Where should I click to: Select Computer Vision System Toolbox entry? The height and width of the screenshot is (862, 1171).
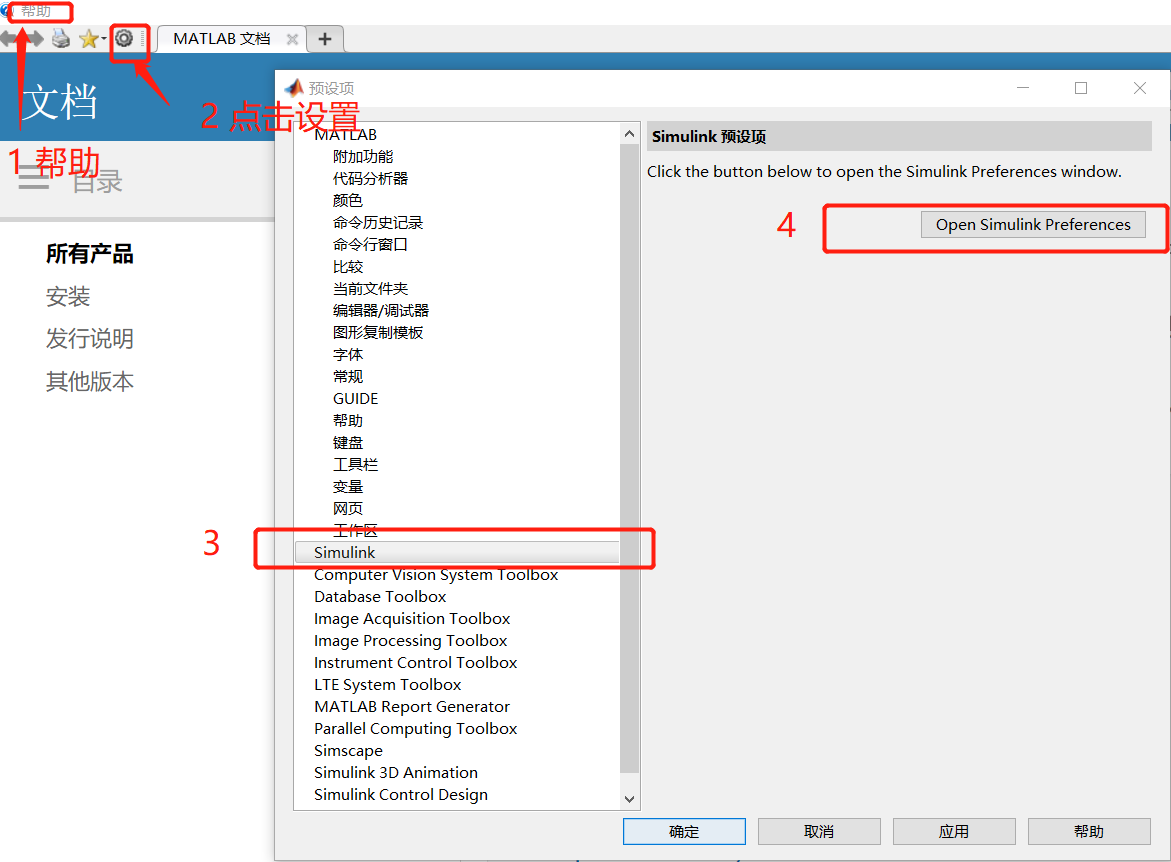pyautogui.click(x=436, y=574)
